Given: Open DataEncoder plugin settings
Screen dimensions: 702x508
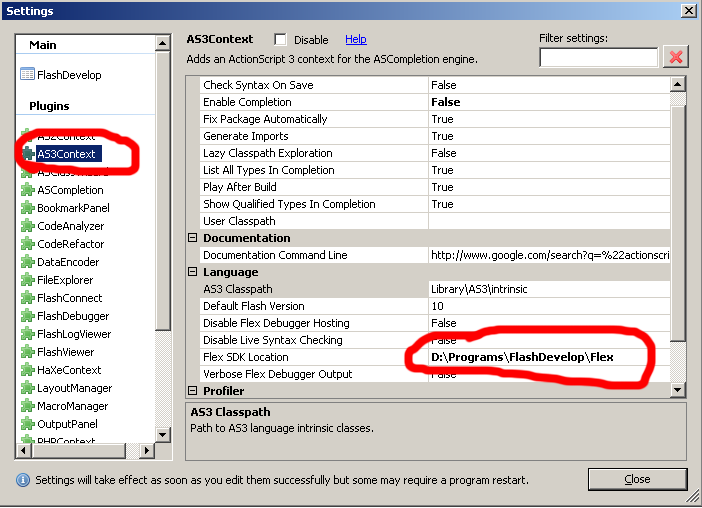Looking at the screenshot, I should pos(68,262).
